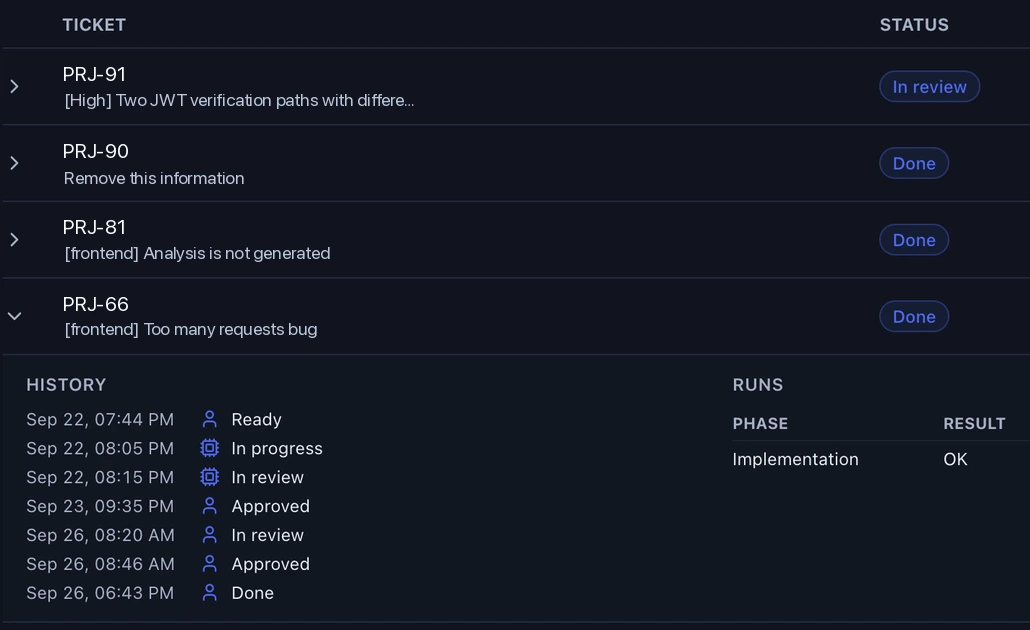The height and width of the screenshot is (630, 1030).
Task: Click the user icon on Sep 26, 08:20 AM row
Action: (x=210, y=535)
